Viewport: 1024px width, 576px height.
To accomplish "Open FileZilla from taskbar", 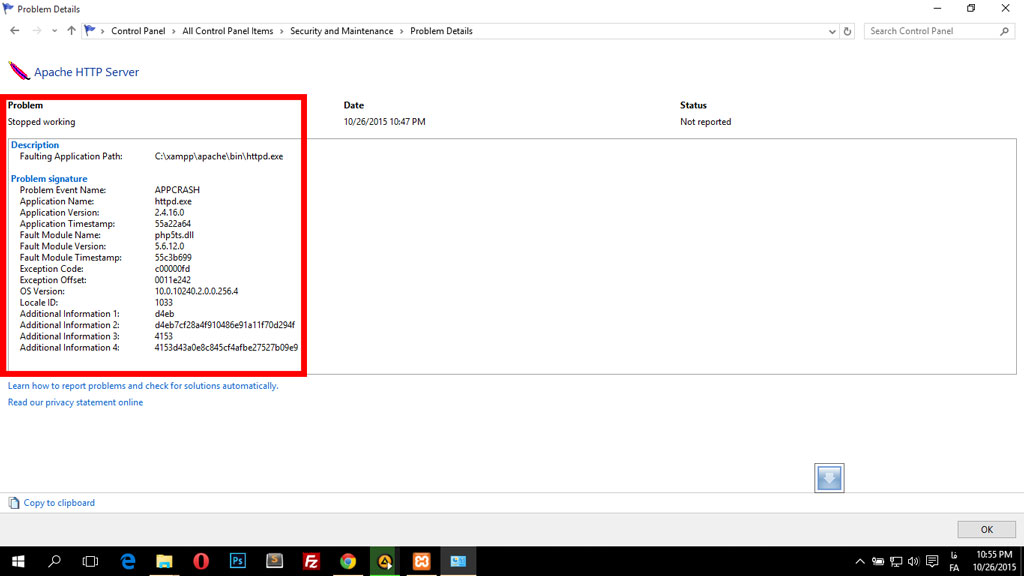I will (x=311, y=562).
